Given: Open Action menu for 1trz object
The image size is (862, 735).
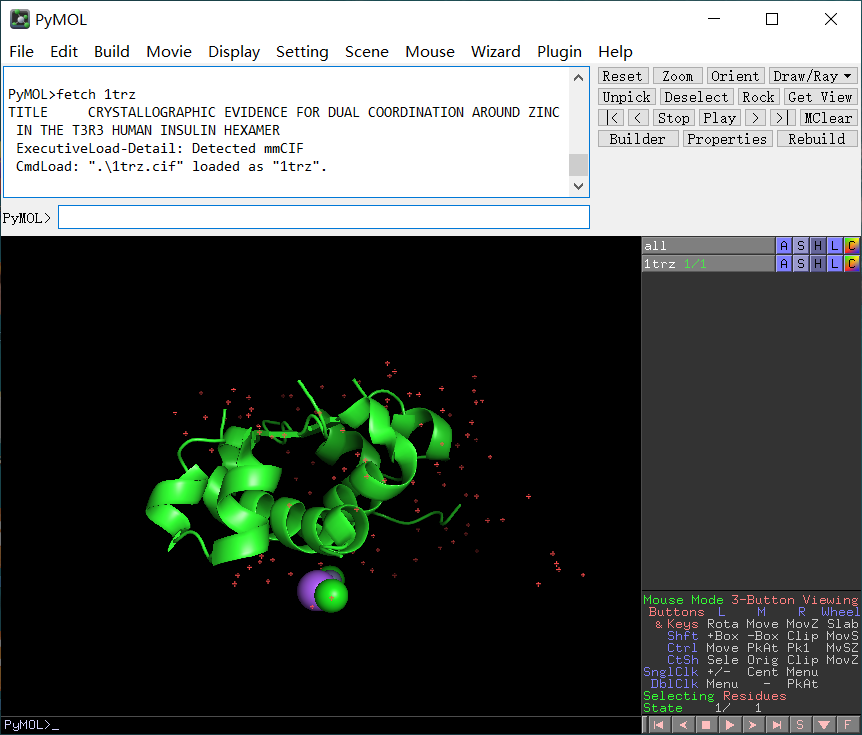Looking at the screenshot, I should 784,264.
